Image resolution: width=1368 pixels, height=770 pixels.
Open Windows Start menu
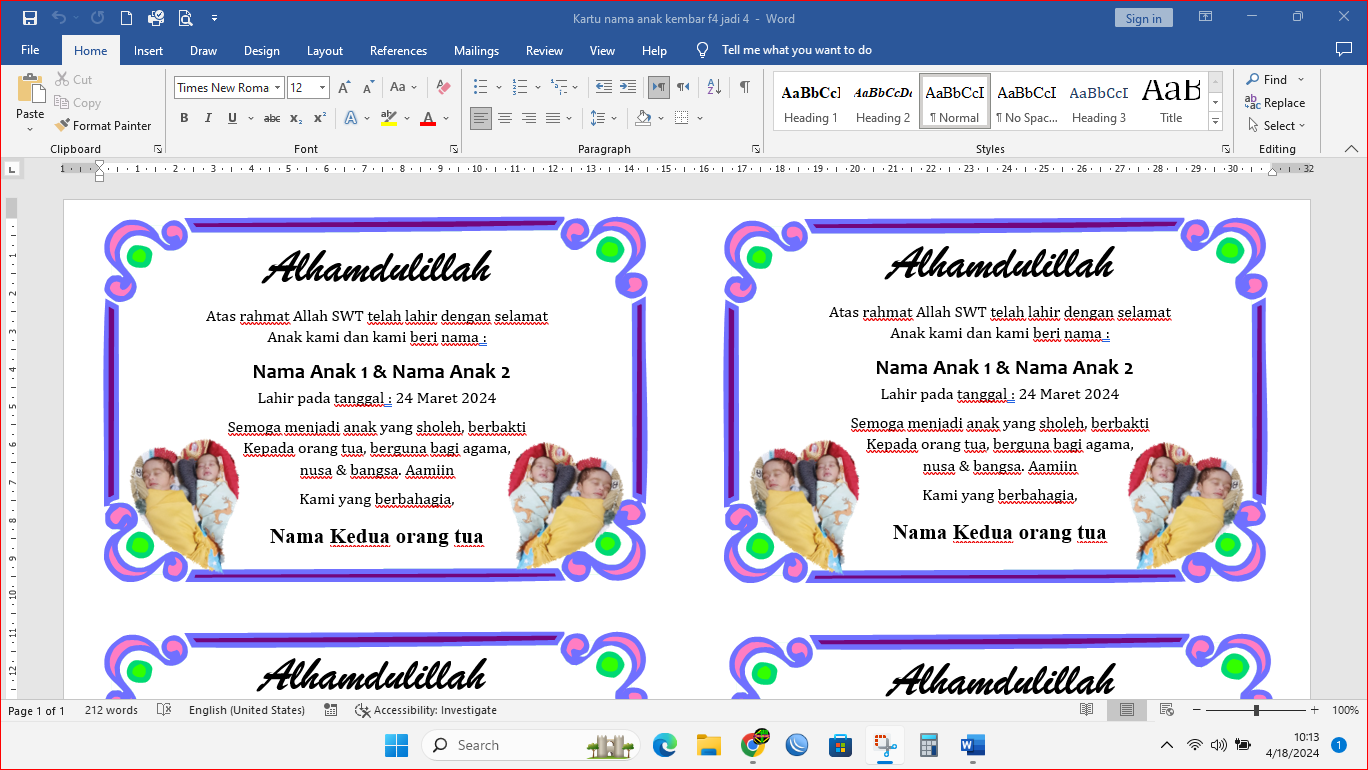coord(396,745)
